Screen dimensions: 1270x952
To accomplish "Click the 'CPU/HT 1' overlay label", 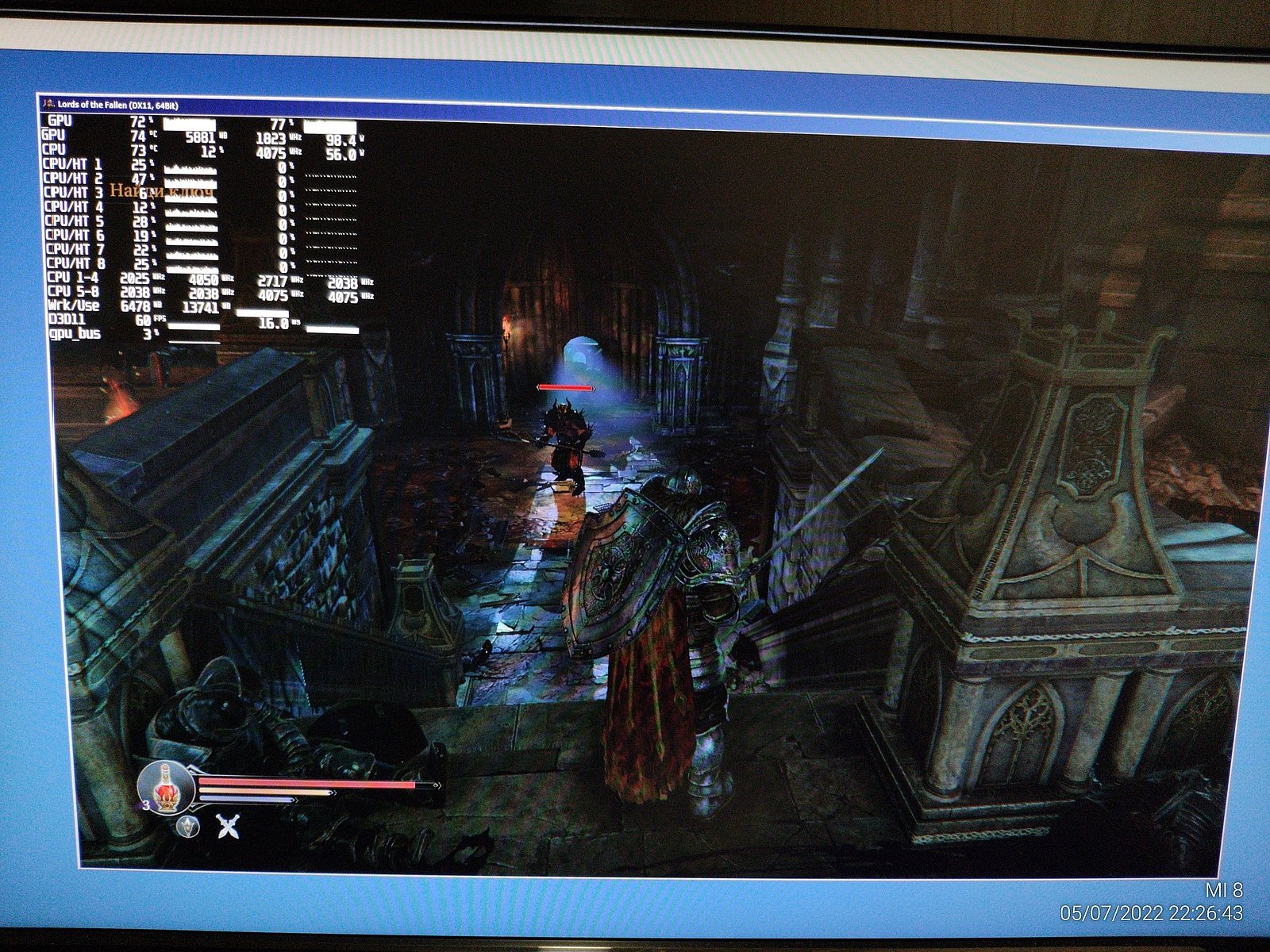I will coord(73,164).
